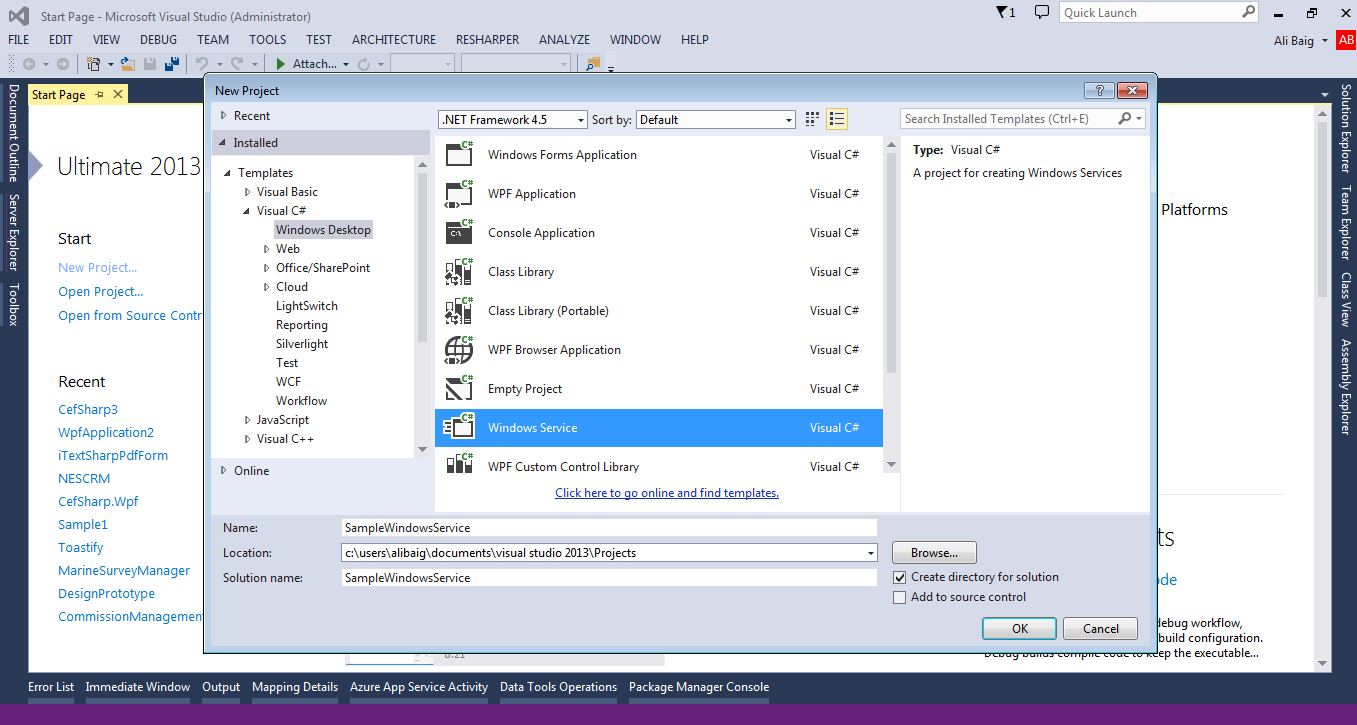Collapse the Installed section
The height and width of the screenshot is (725, 1357).
(224, 143)
